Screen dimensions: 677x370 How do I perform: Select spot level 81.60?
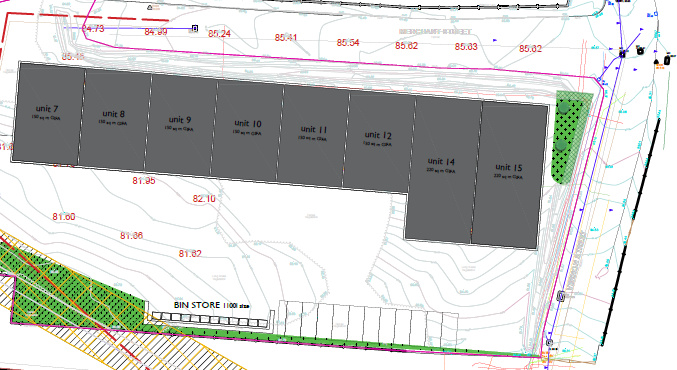[x=64, y=217]
